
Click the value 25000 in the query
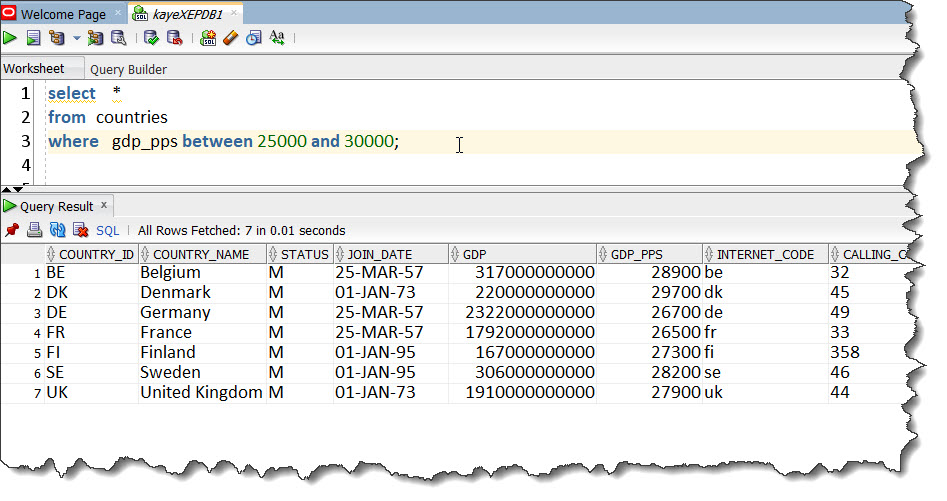point(282,141)
